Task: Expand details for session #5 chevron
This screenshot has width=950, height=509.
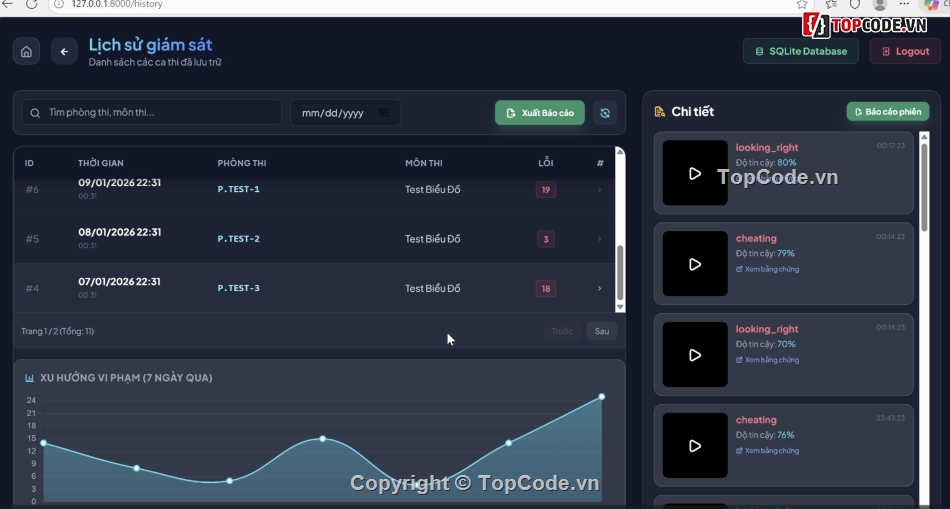Action: pyautogui.click(x=600, y=239)
